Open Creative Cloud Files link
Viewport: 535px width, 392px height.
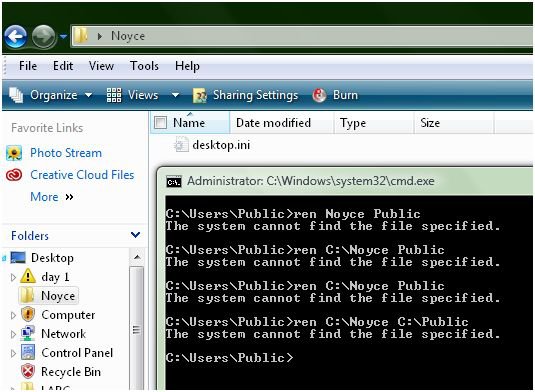pos(82,175)
